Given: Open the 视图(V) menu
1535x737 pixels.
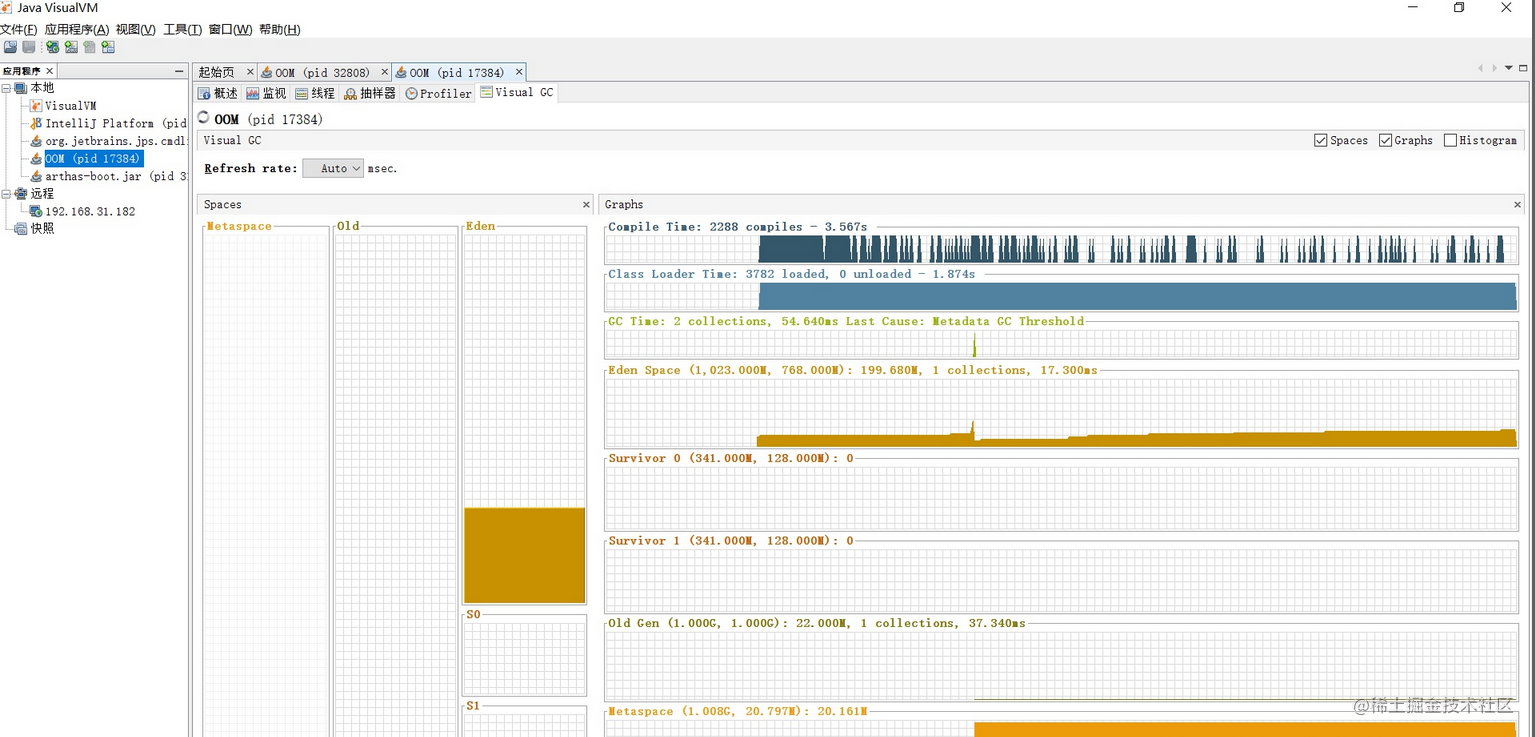Looking at the screenshot, I should (136, 30).
